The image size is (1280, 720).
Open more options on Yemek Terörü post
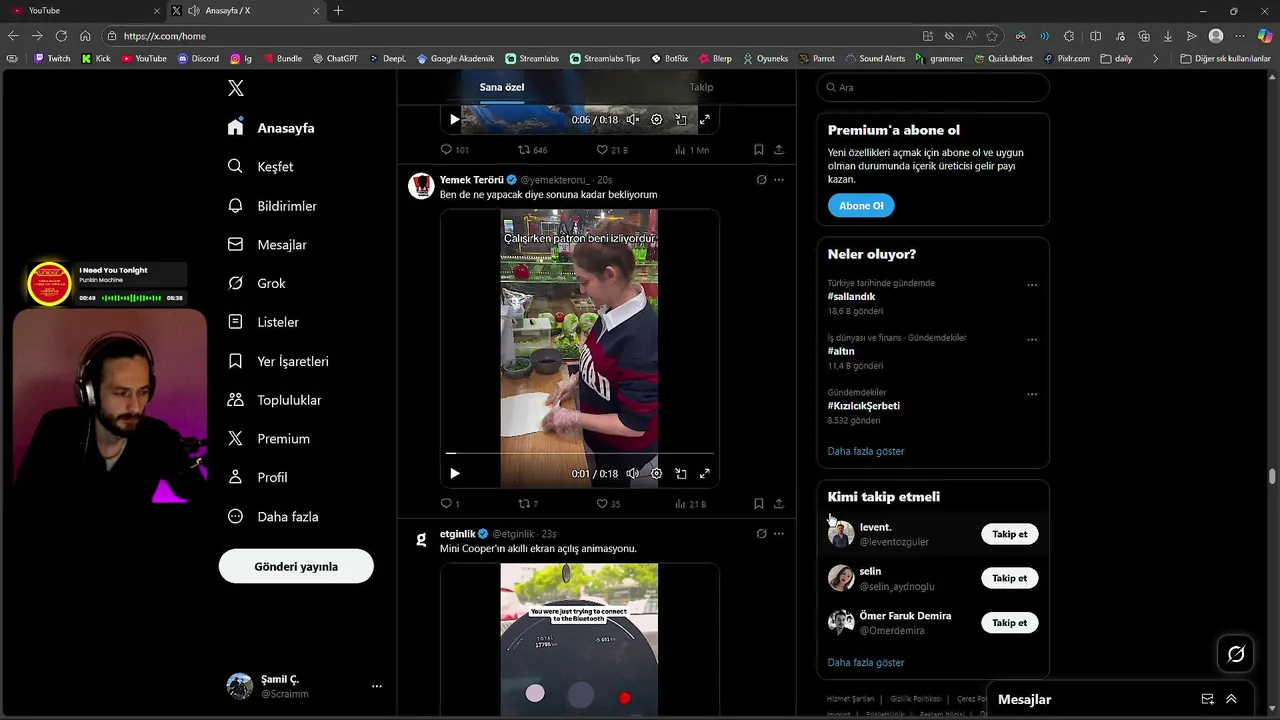779,180
